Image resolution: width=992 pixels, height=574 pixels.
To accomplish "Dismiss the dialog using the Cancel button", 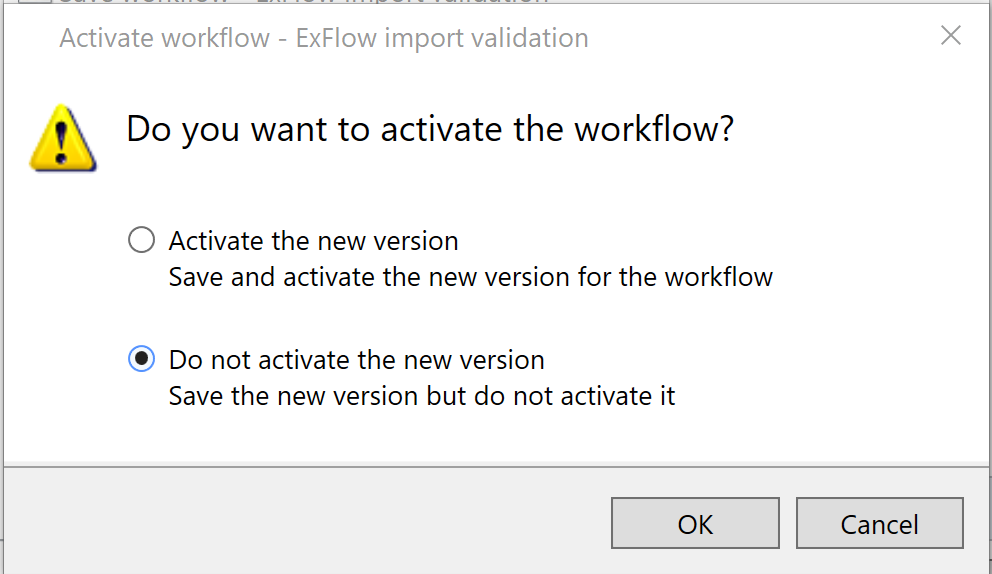I will point(879,523).
